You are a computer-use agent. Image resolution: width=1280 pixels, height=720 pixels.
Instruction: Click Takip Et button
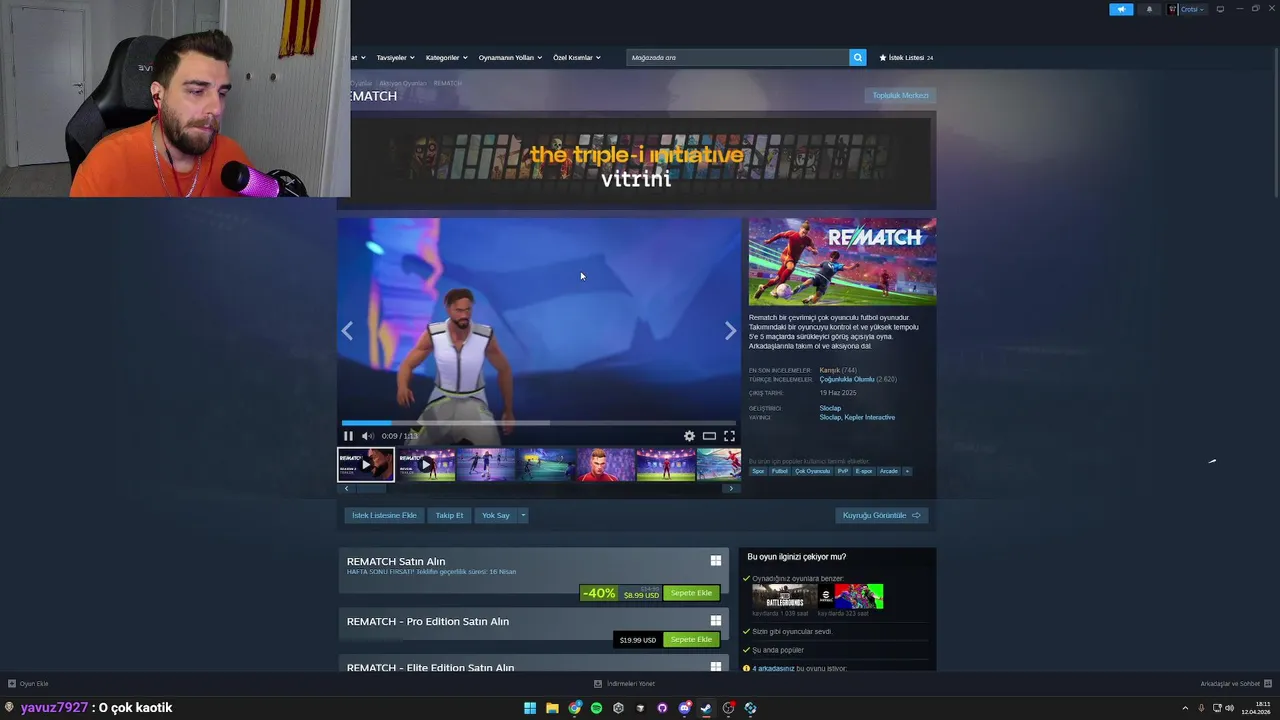point(449,515)
